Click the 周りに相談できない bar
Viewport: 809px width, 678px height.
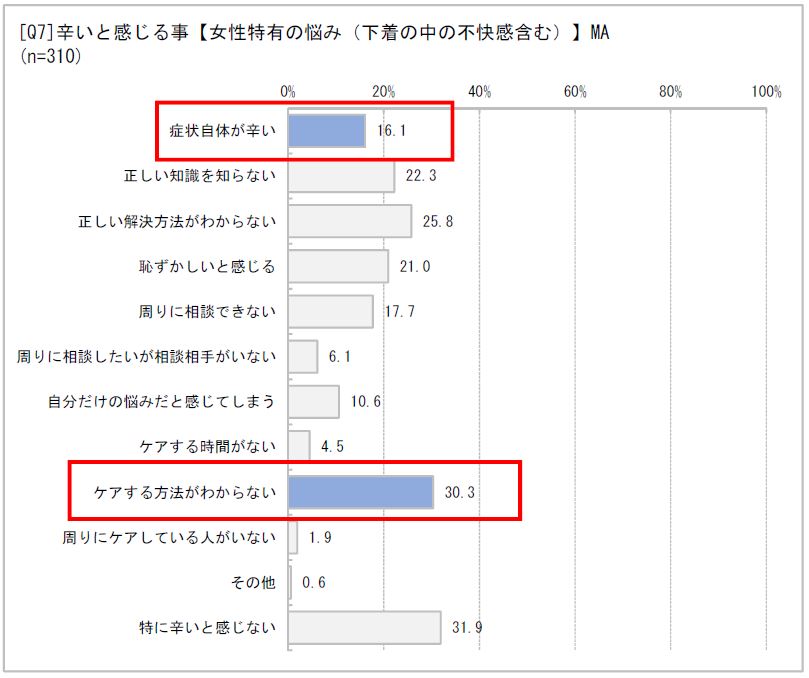331,312
